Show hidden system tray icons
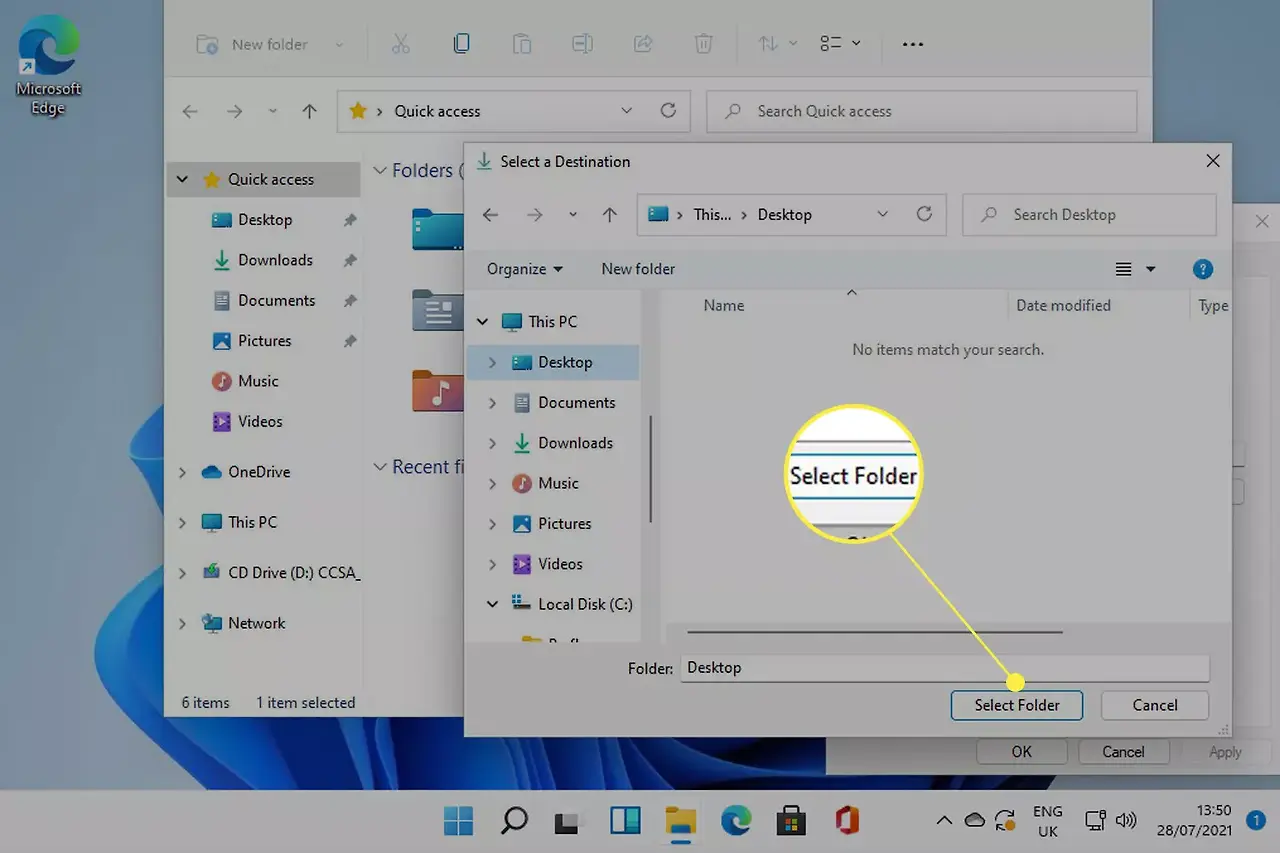This screenshot has height=853, width=1280. (943, 821)
